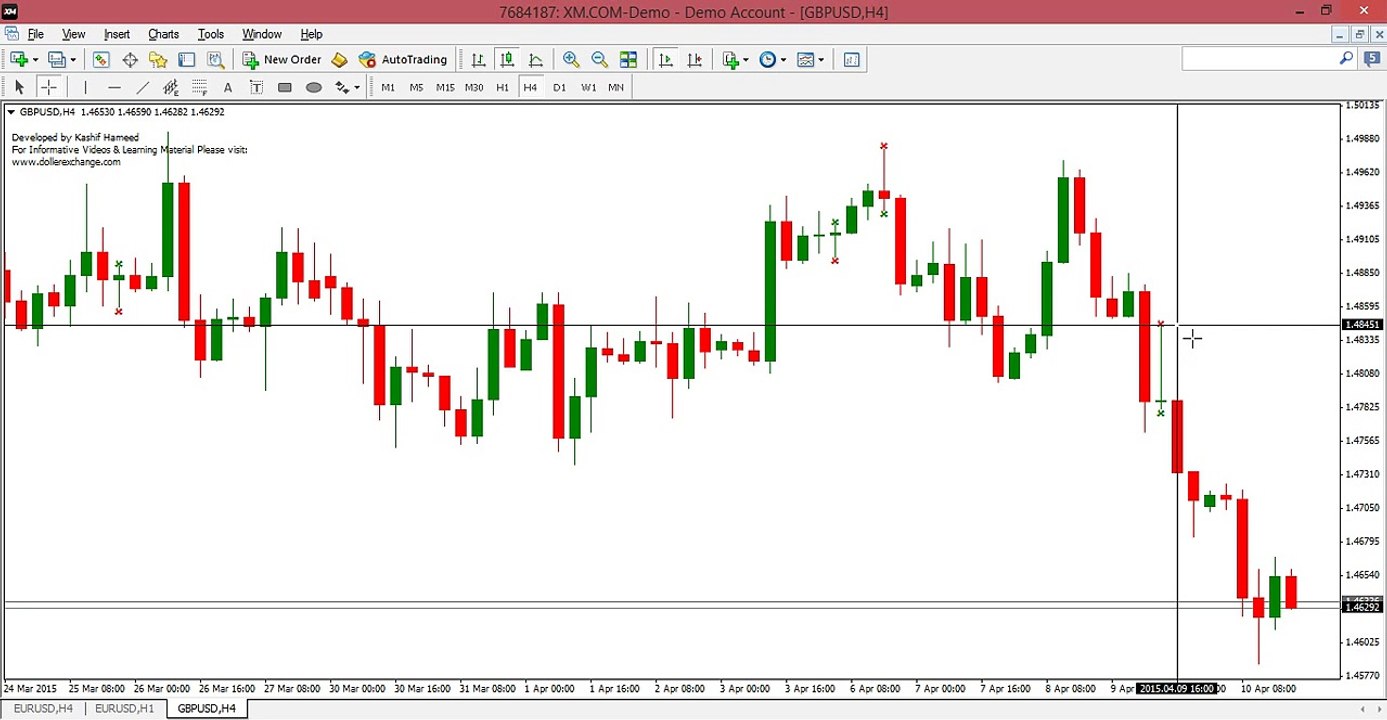Switch to the EURUSD,H1 chart tab
The height and width of the screenshot is (720, 1387).
[x=124, y=709]
